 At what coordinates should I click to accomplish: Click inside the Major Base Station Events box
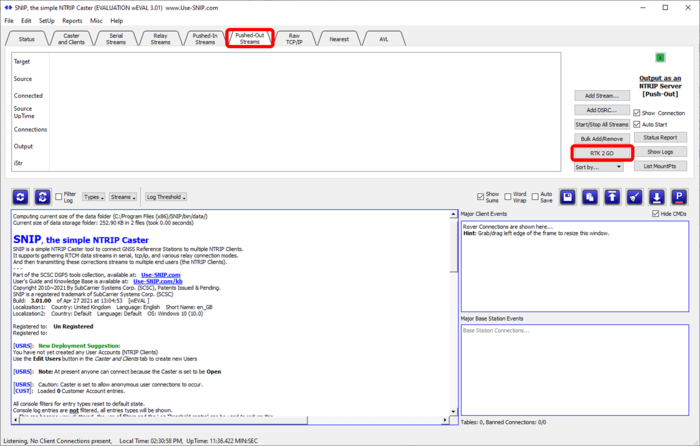(x=575, y=370)
